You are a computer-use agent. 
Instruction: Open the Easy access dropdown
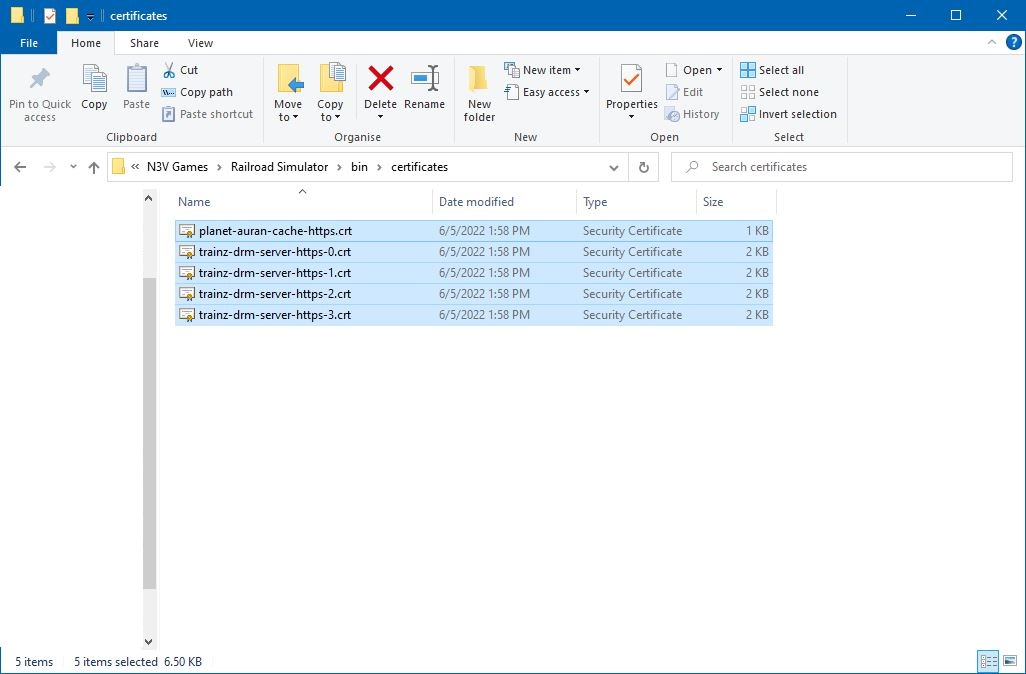click(547, 92)
